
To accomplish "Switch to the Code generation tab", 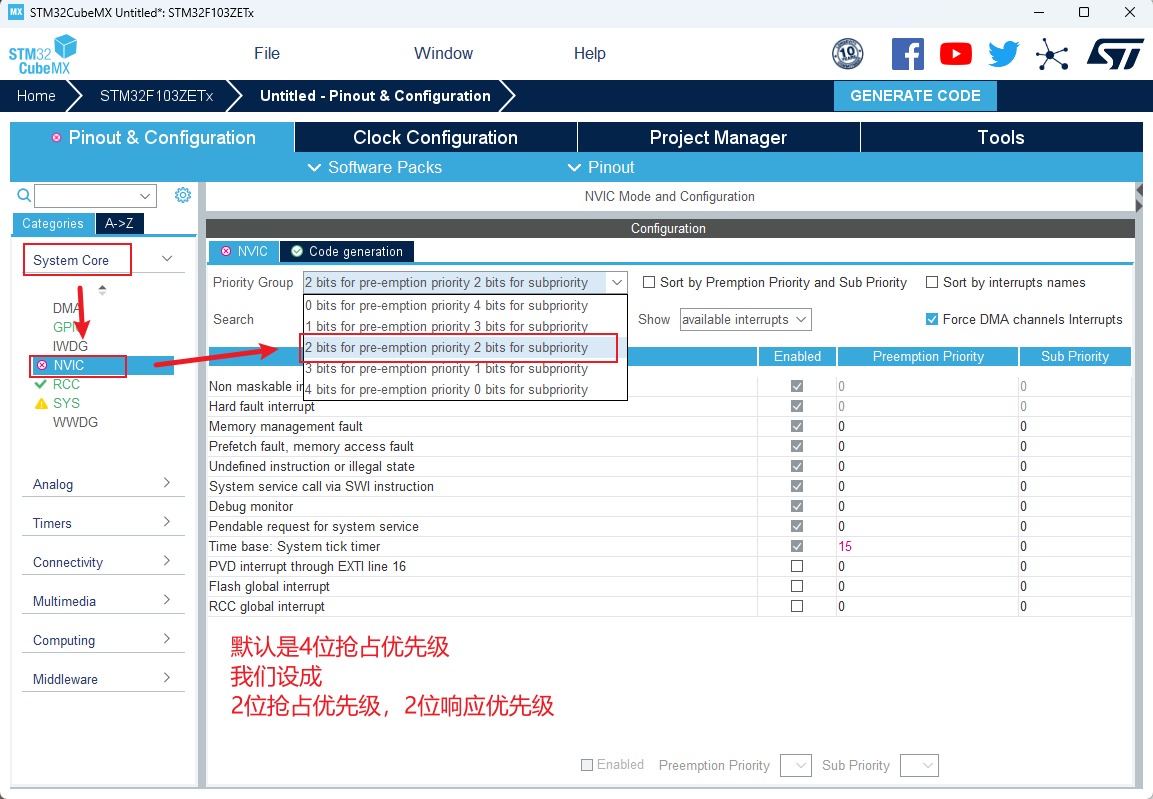I will (x=347, y=251).
